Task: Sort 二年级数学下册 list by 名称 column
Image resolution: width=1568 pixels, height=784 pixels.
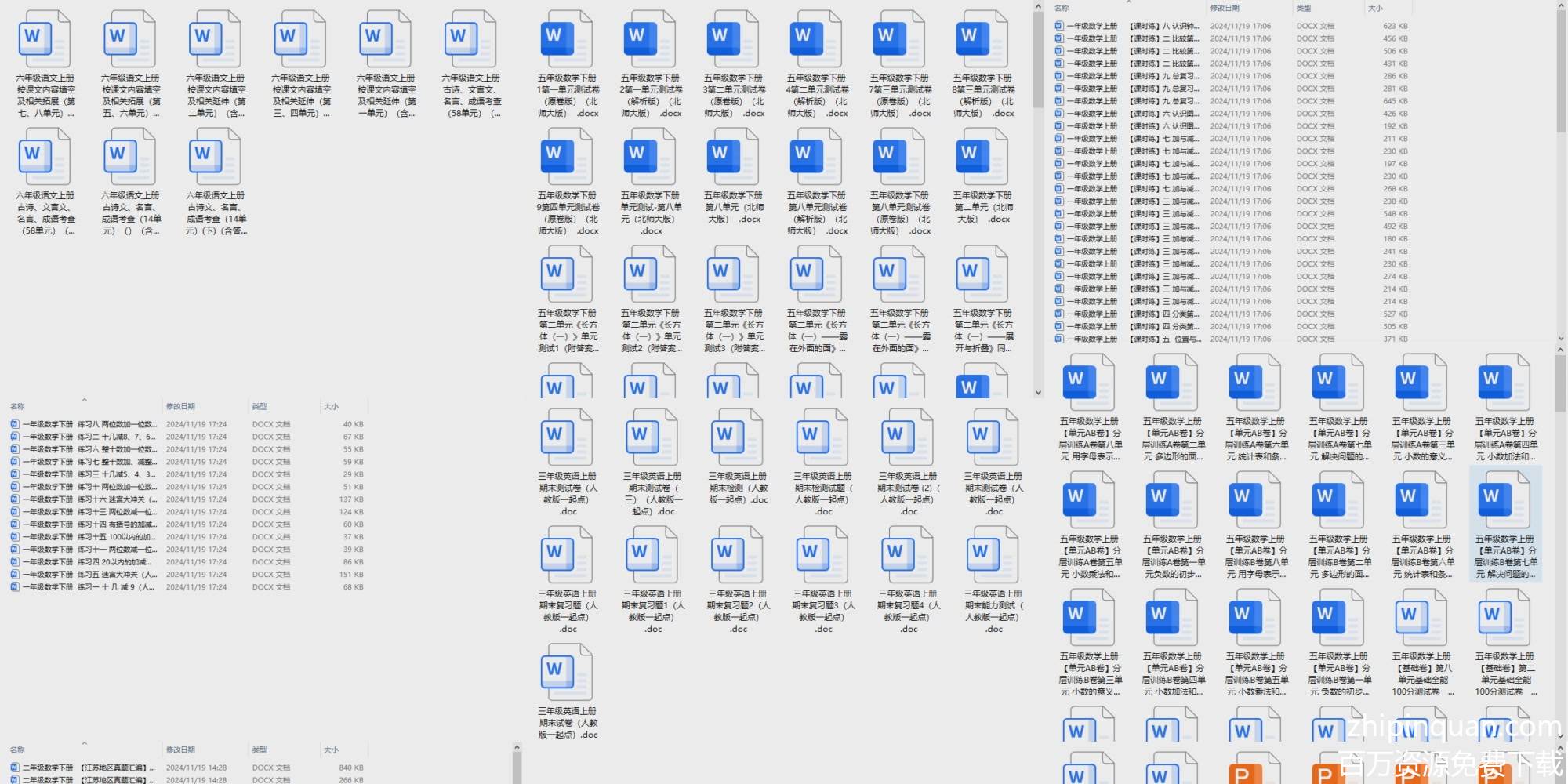Action: 17,750
